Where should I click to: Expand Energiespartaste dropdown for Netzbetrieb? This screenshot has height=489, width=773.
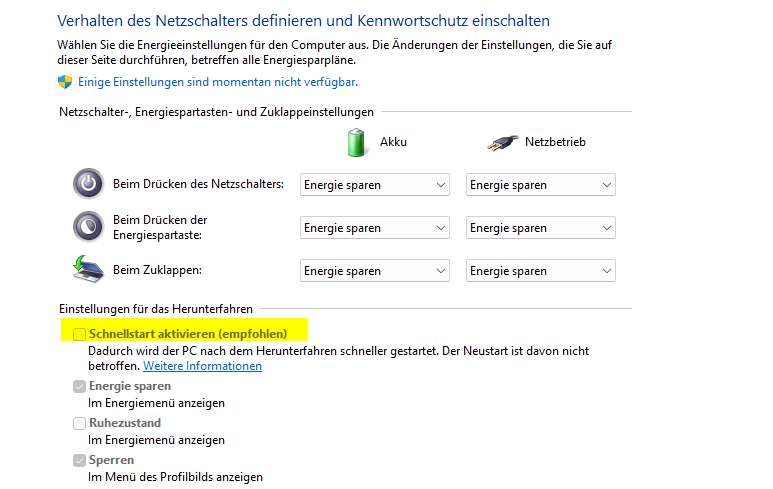pos(540,228)
